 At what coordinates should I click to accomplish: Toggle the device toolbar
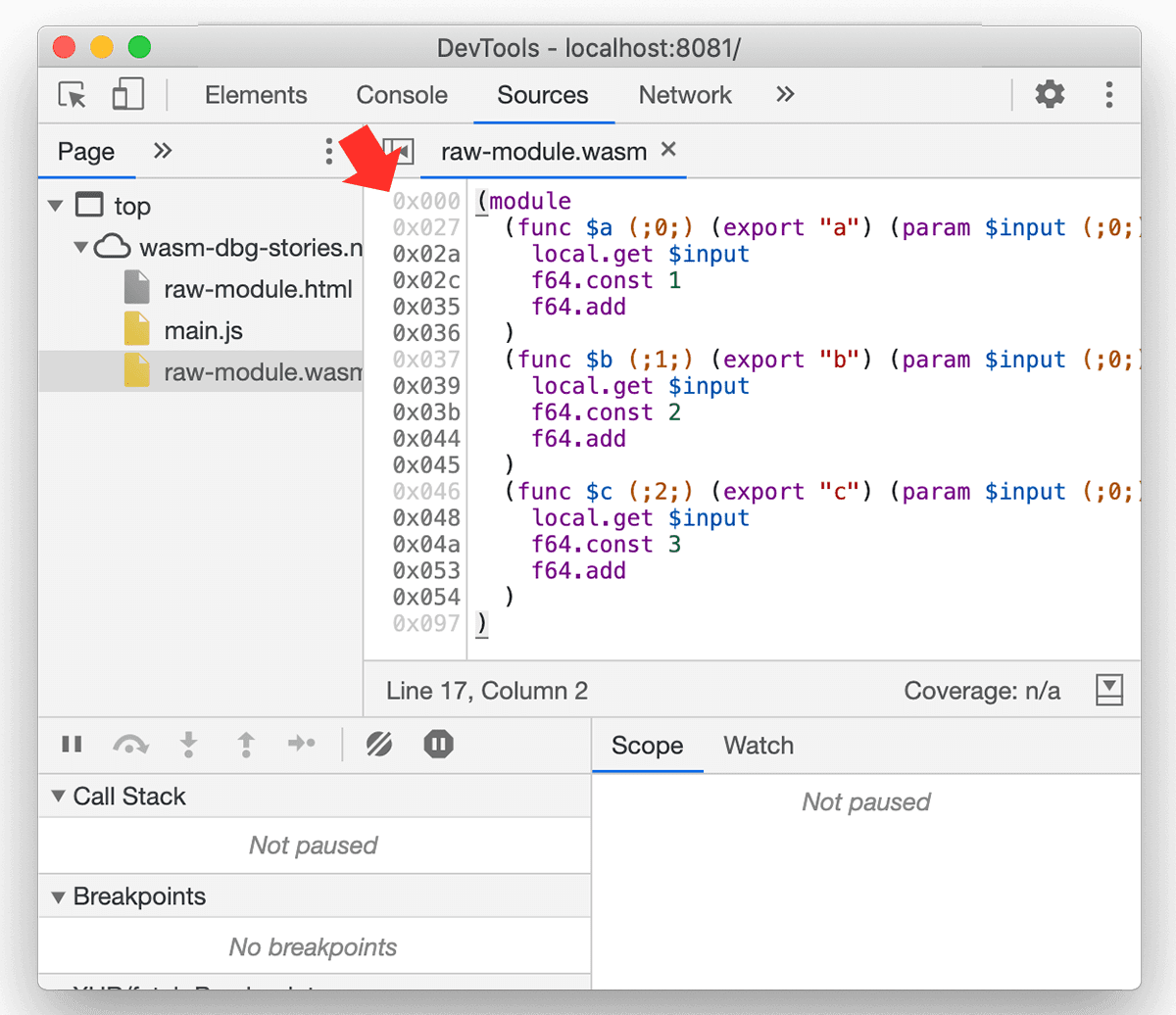[127, 95]
